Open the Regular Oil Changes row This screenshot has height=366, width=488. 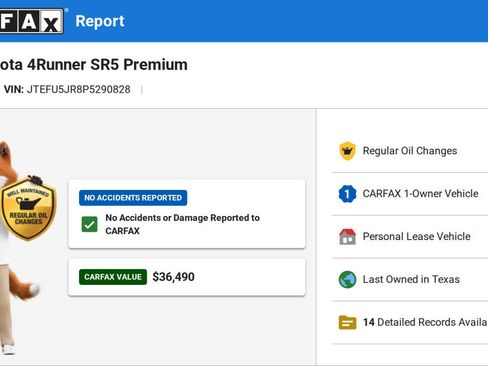click(410, 151)
